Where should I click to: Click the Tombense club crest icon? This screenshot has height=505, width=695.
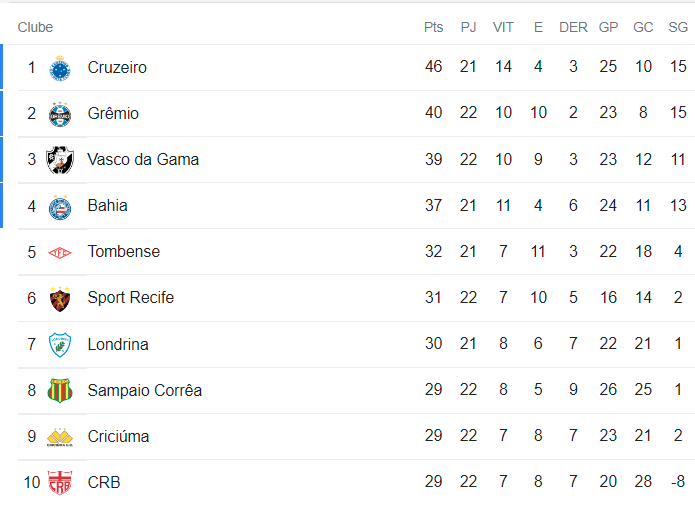61,252
